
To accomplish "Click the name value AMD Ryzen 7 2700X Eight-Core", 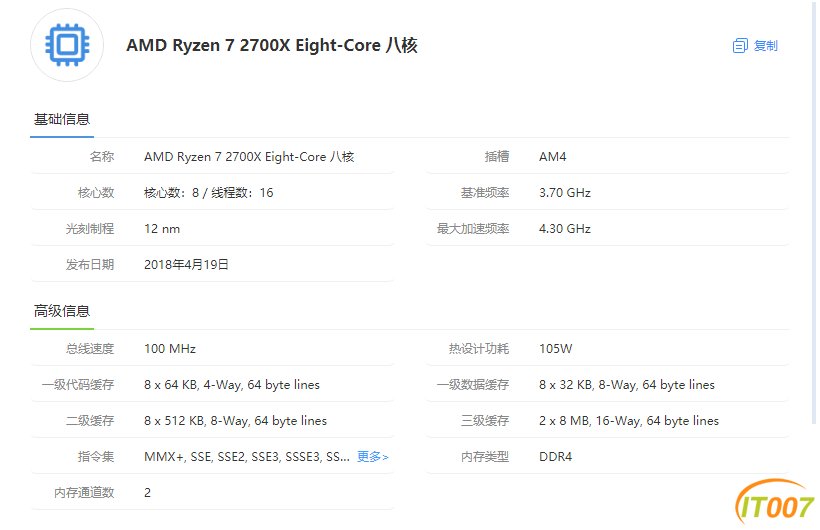I will (x=249, y=156).
